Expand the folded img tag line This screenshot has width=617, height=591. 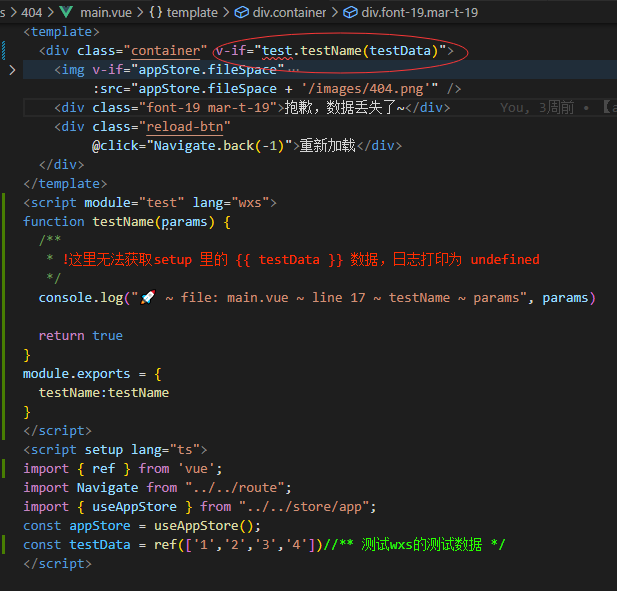coord(11,70)
